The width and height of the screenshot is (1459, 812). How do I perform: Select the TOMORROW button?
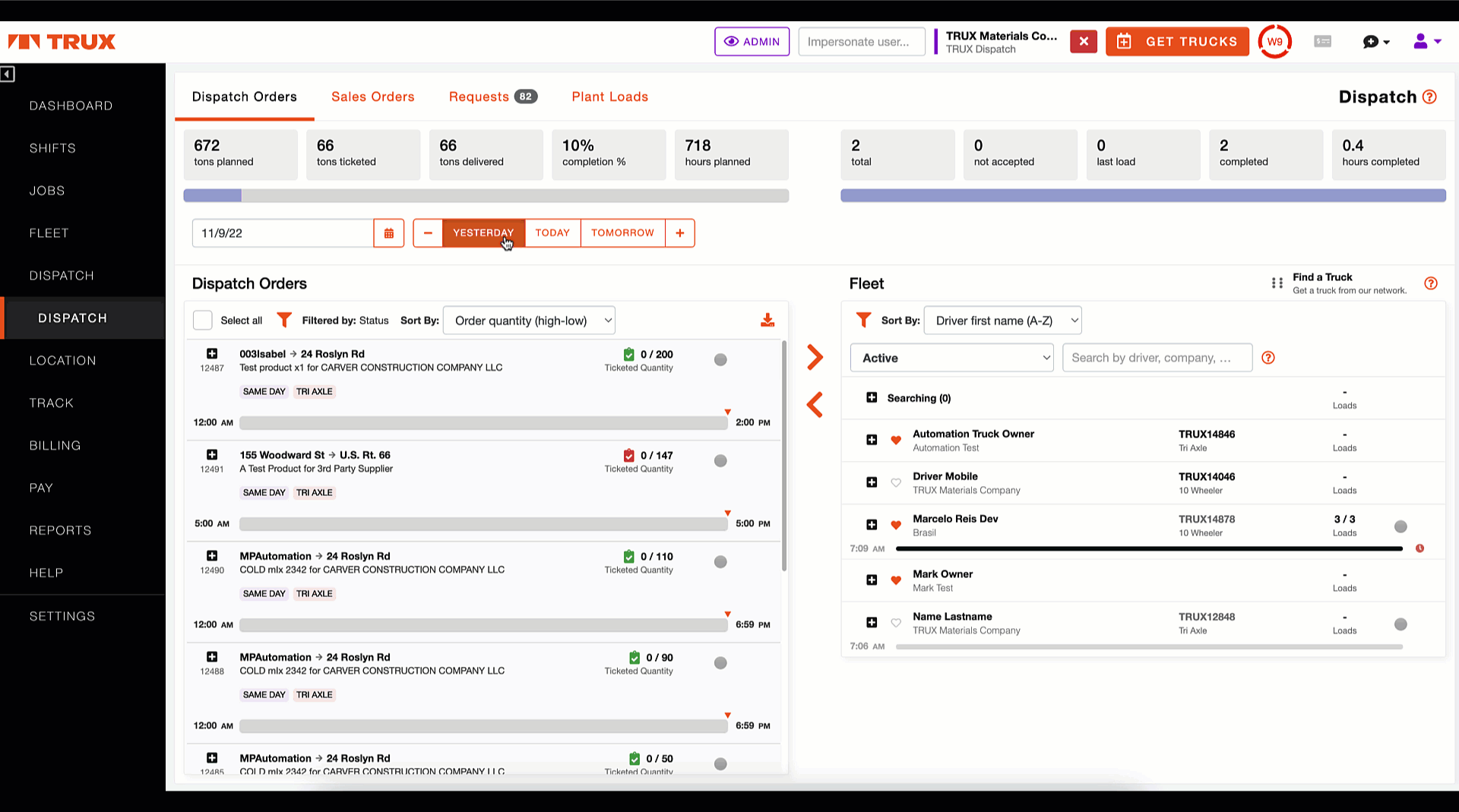coord(622,233)
